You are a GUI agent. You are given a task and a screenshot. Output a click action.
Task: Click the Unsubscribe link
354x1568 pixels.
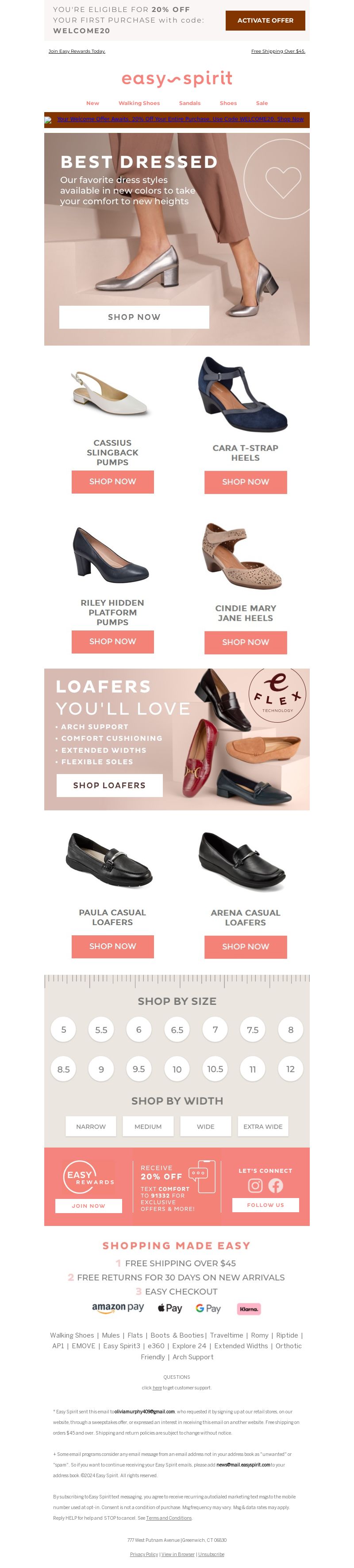(x=211, y=1553)
